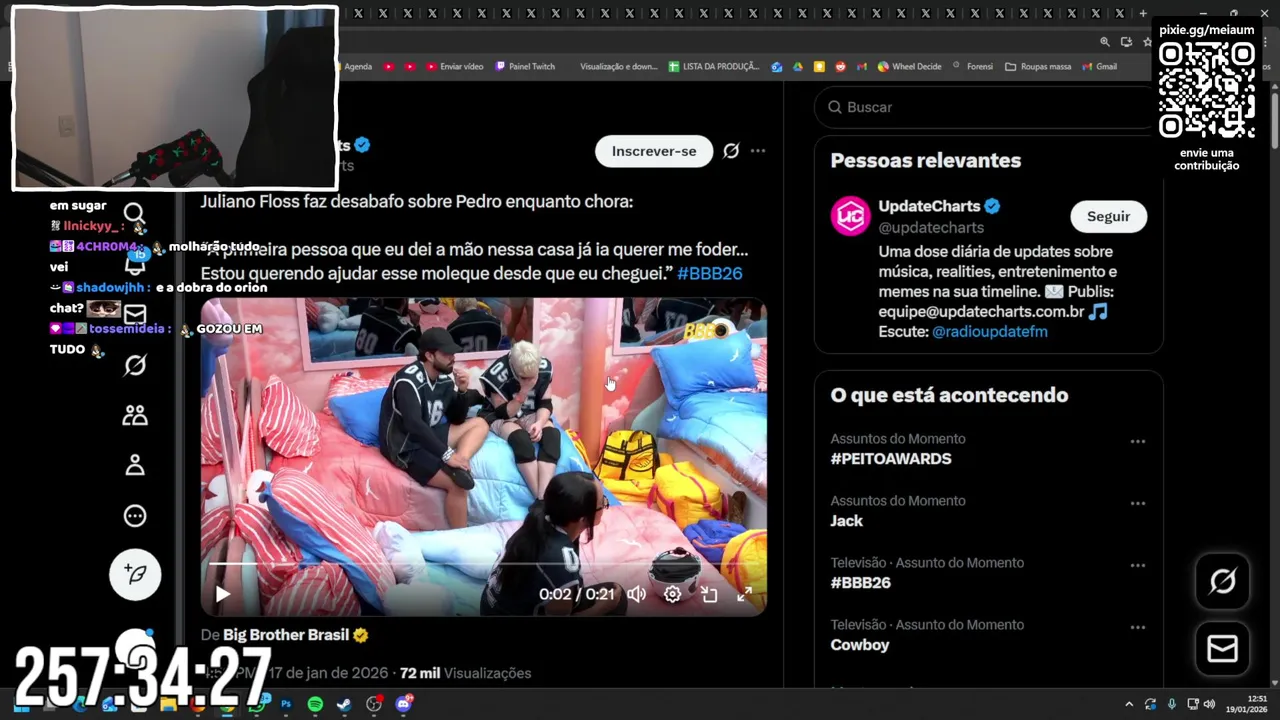Open the floating Messages envelope button
This screenshot has height=720, width=1280.
click(1222, 649)
